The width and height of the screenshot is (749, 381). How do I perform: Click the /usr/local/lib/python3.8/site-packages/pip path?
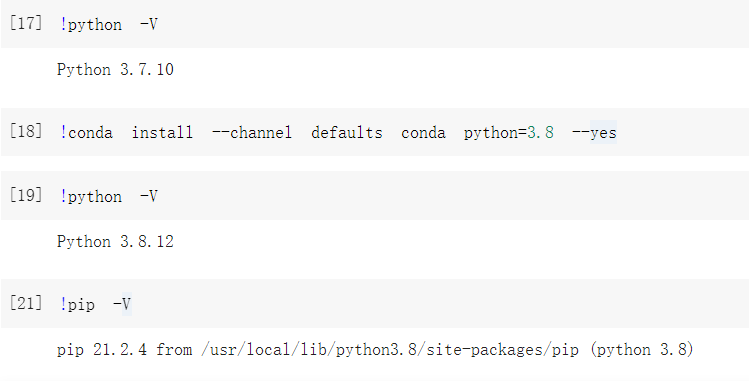(x=390, y=350)
